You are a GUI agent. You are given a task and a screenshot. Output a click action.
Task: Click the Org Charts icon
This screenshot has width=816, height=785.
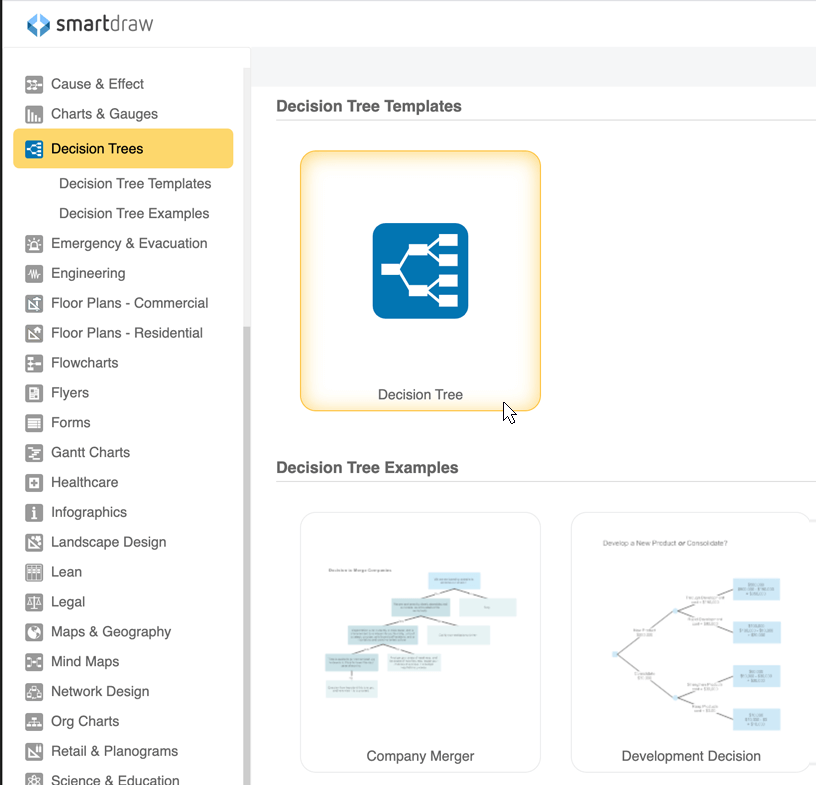click(34, 721)
